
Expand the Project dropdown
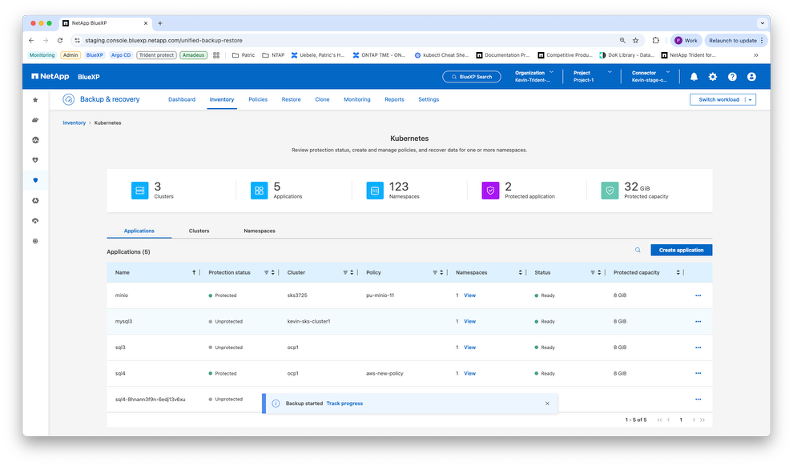(x=609, y=72)
